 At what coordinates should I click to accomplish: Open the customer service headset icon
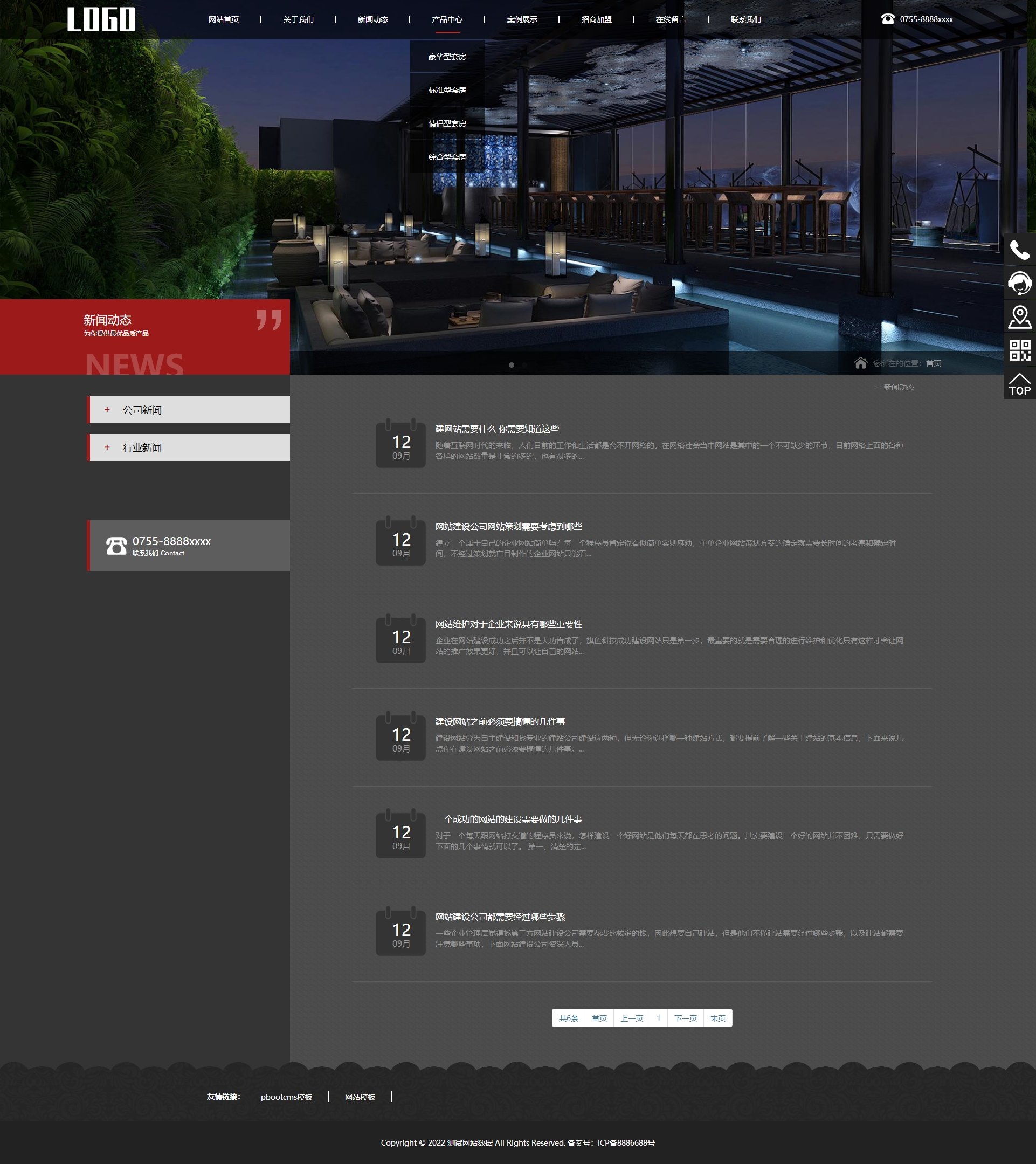[1019, 283]
